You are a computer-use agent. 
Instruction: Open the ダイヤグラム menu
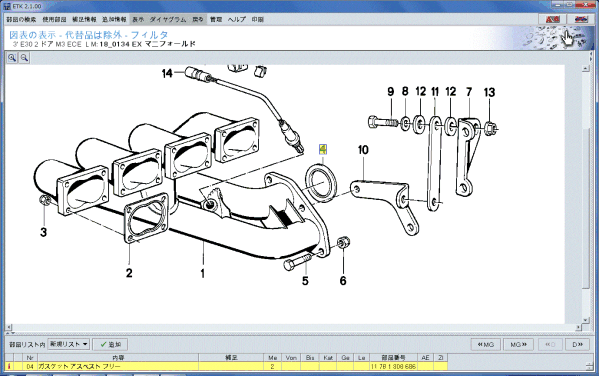tap(167, 19)
